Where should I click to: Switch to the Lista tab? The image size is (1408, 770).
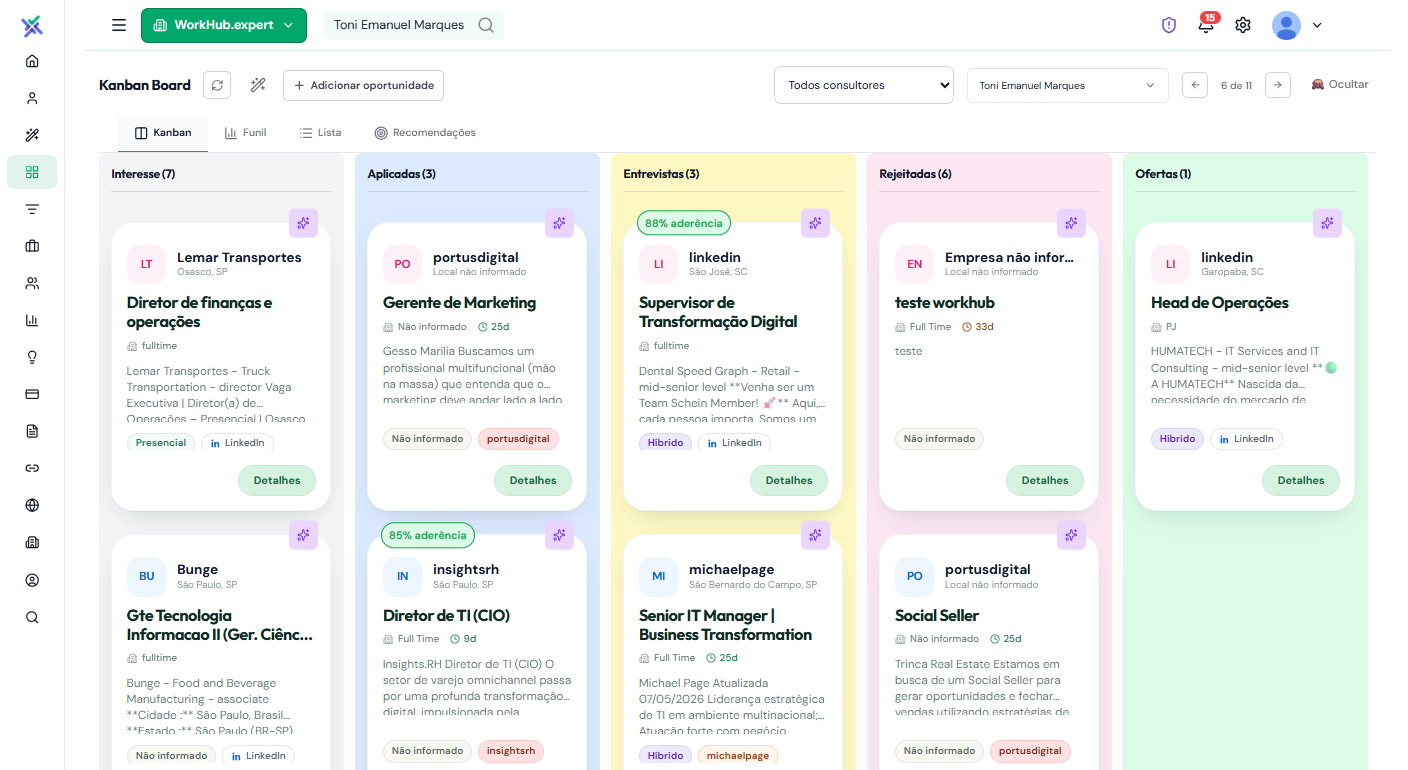(320, 132)
